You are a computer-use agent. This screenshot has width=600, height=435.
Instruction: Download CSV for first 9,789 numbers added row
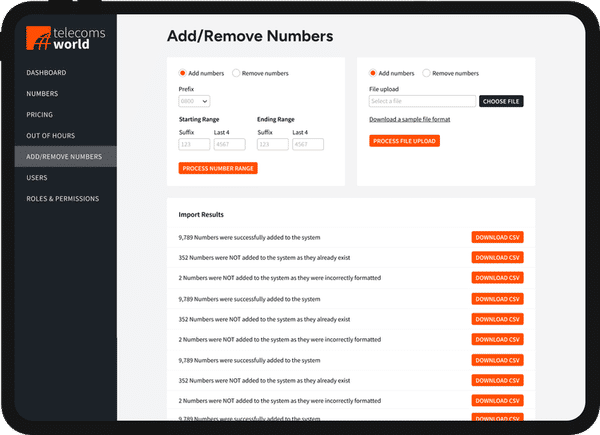tap(497, 237)
